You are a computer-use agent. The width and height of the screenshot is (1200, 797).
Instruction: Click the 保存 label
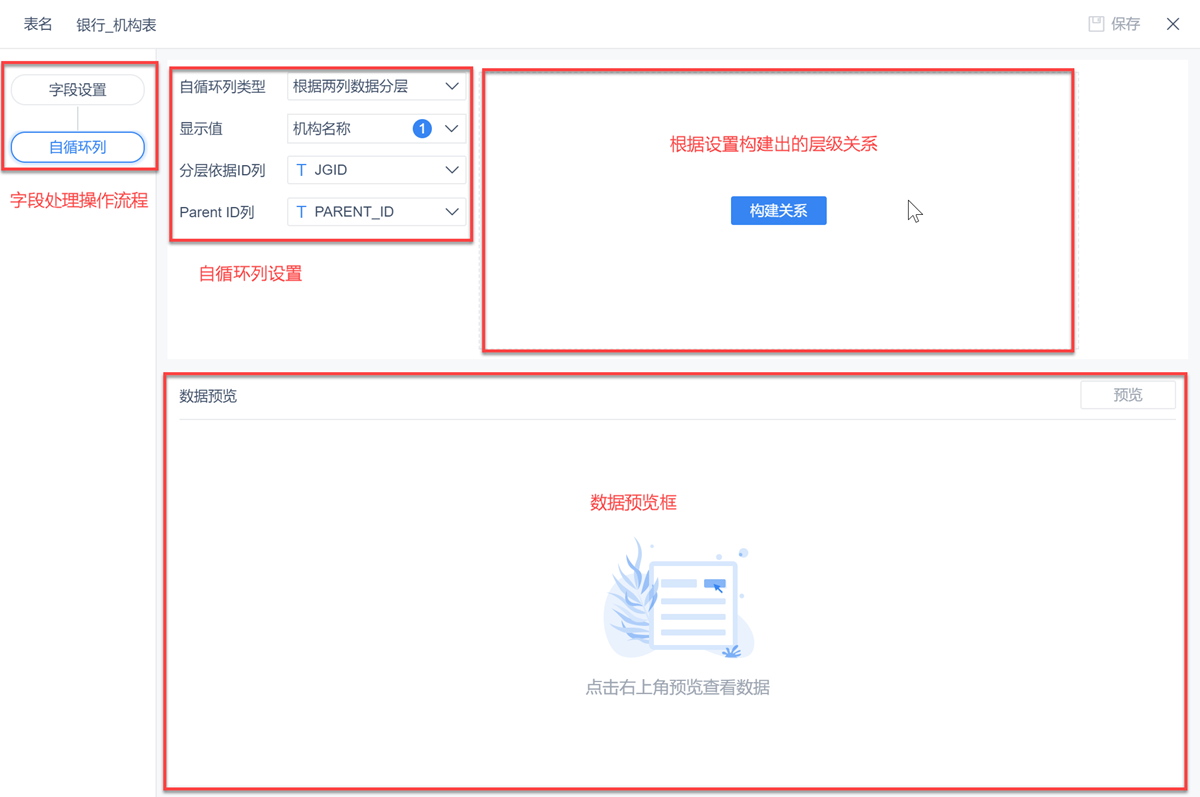(1125, 24)
